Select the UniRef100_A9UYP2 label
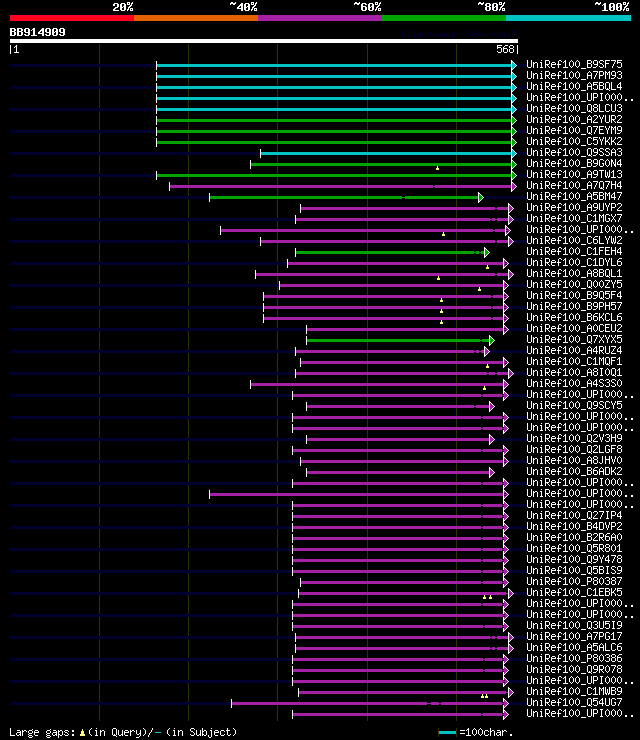Screen dimensions: 640x740 [x=574, y=207]
